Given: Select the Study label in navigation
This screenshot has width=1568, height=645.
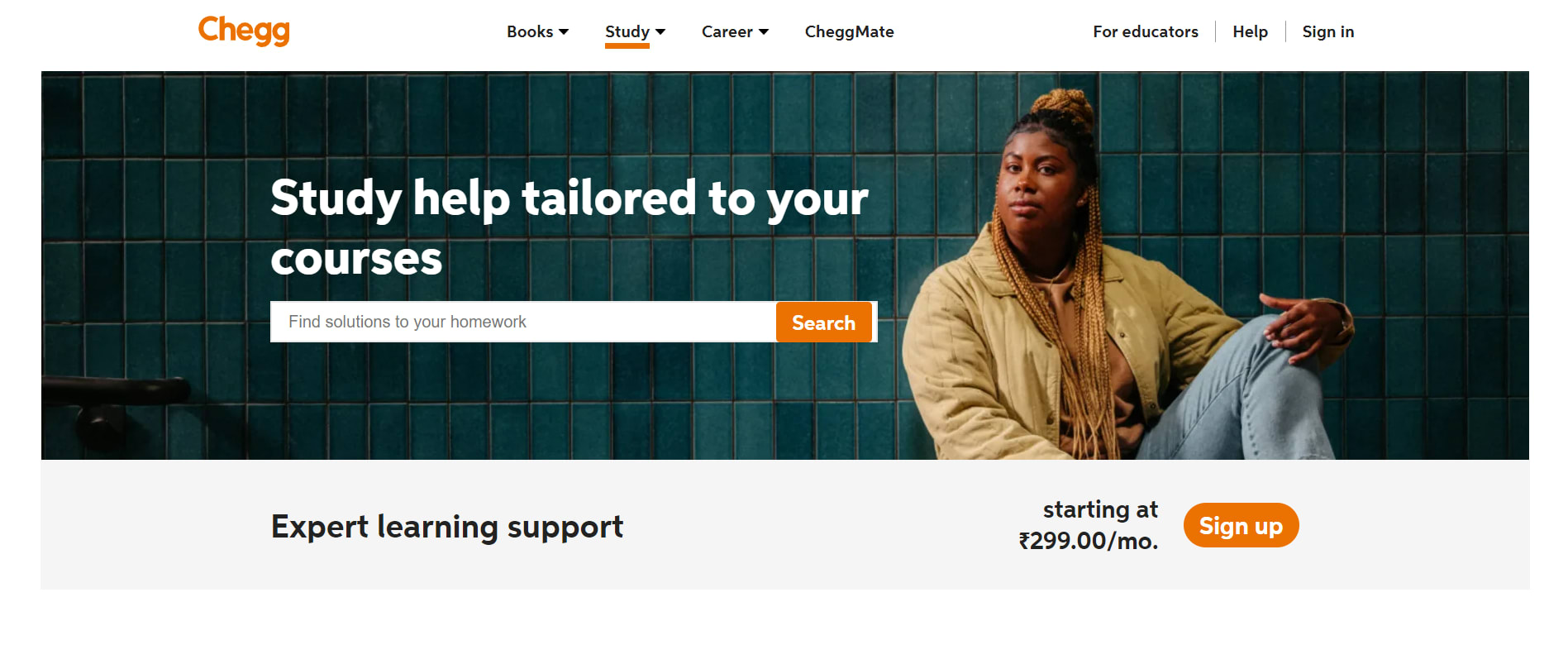Looking at the screenshot, I should tap(627, 31).
